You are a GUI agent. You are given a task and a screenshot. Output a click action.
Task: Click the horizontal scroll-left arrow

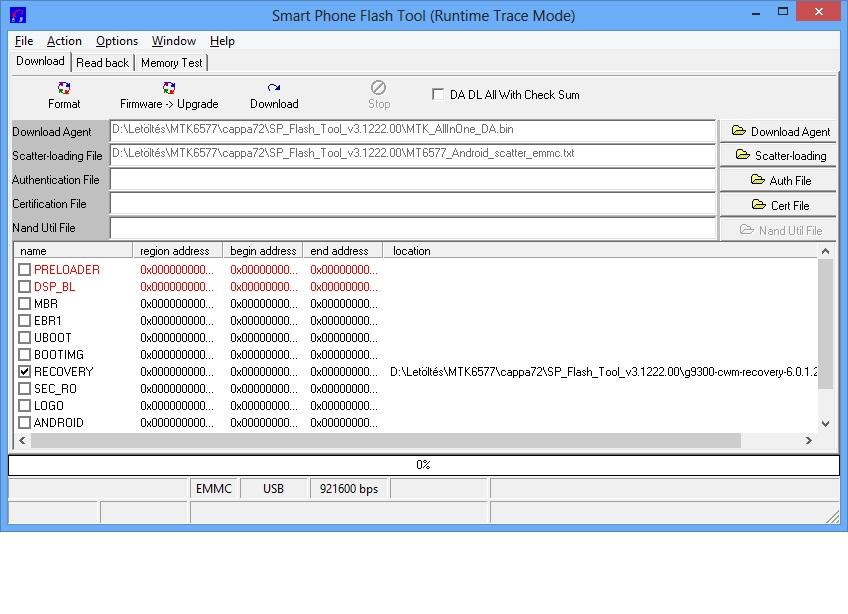tap(22, 440)
